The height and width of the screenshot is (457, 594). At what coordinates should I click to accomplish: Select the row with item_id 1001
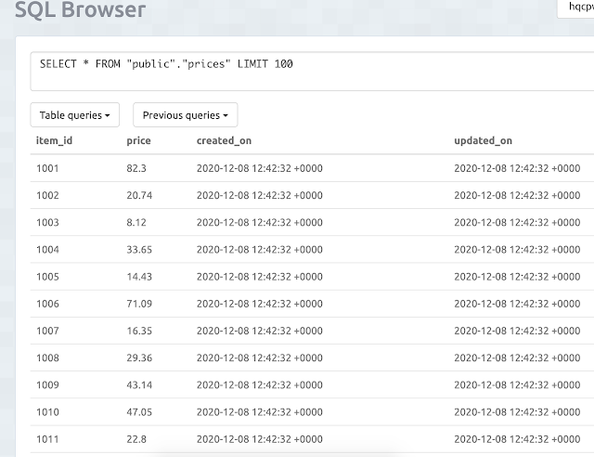click(x=312, y=168)
